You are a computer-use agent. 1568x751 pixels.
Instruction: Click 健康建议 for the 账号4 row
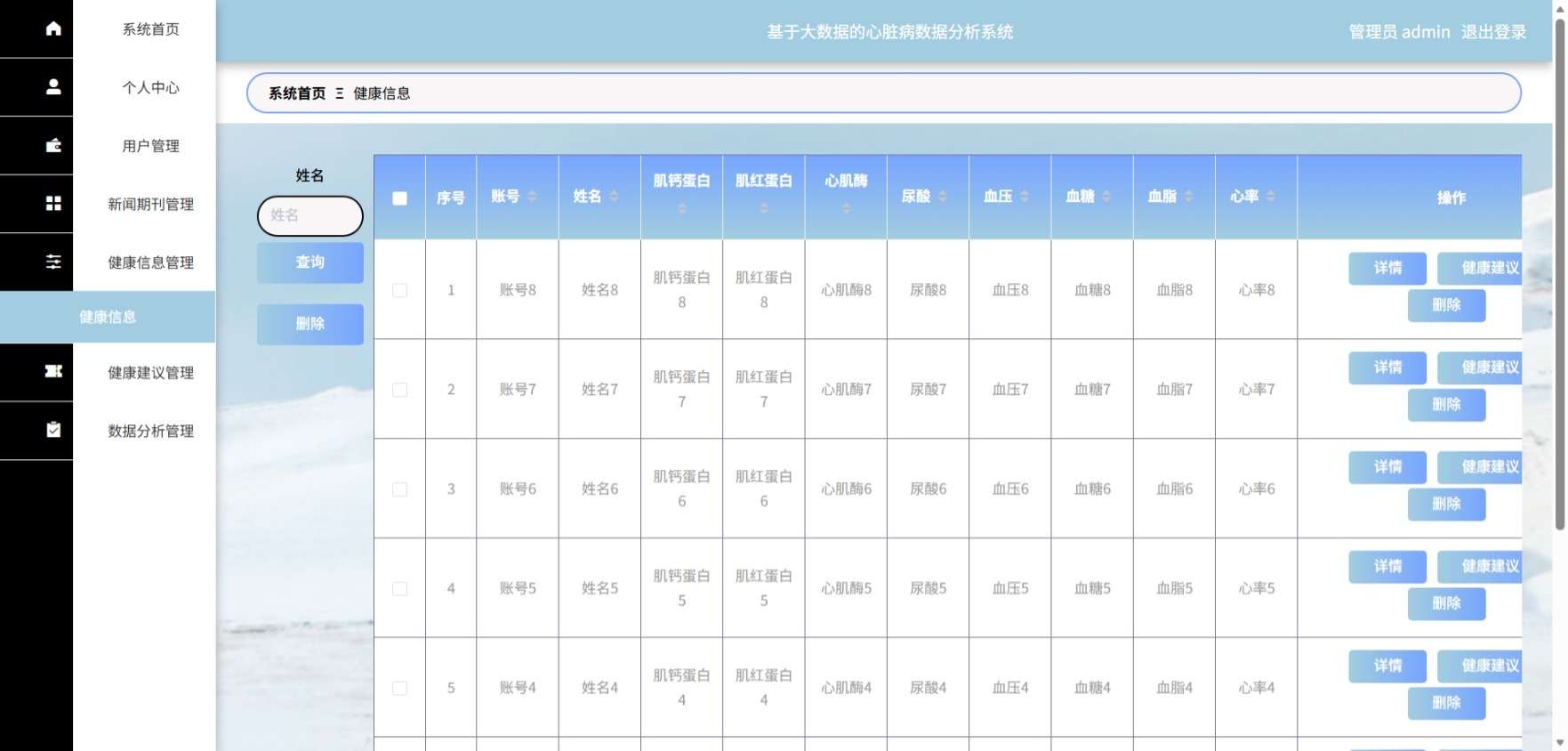click(x=1480, y=666)
